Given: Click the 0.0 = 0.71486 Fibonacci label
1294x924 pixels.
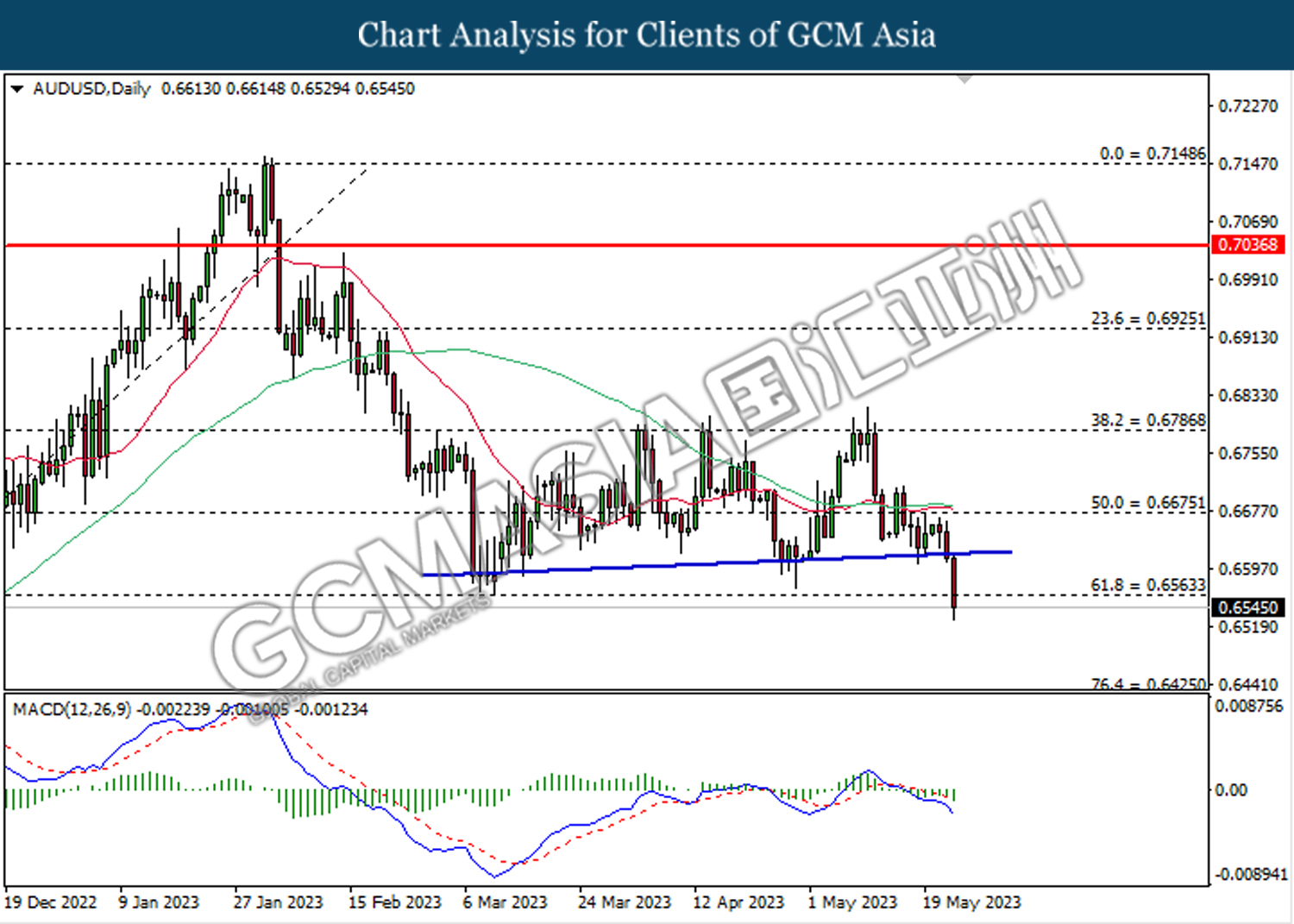Looking at the screenshot, I should coord(1153,154).
